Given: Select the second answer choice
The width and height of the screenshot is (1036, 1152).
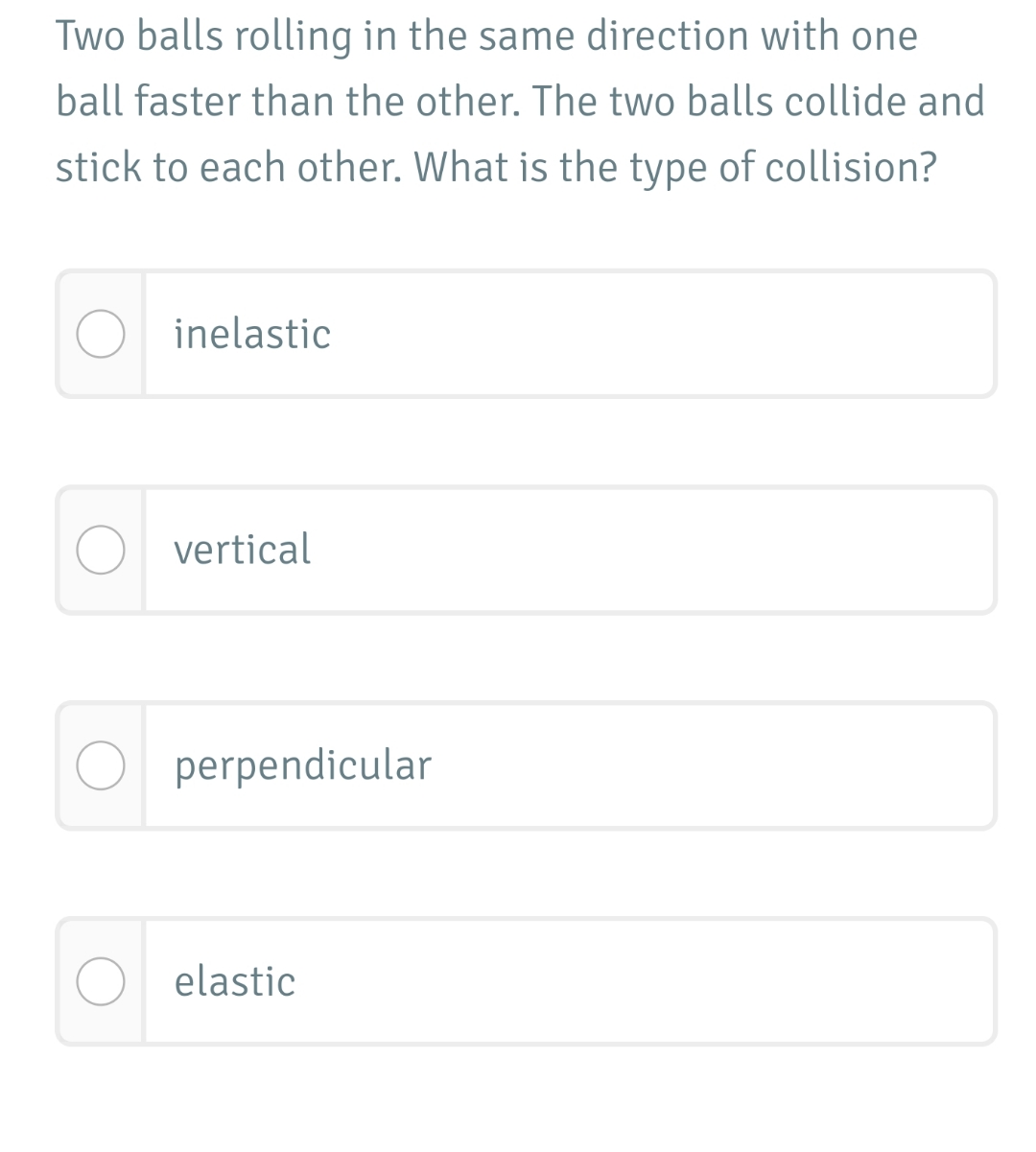Looking at the screenshot, I should [x=528, y=550].
